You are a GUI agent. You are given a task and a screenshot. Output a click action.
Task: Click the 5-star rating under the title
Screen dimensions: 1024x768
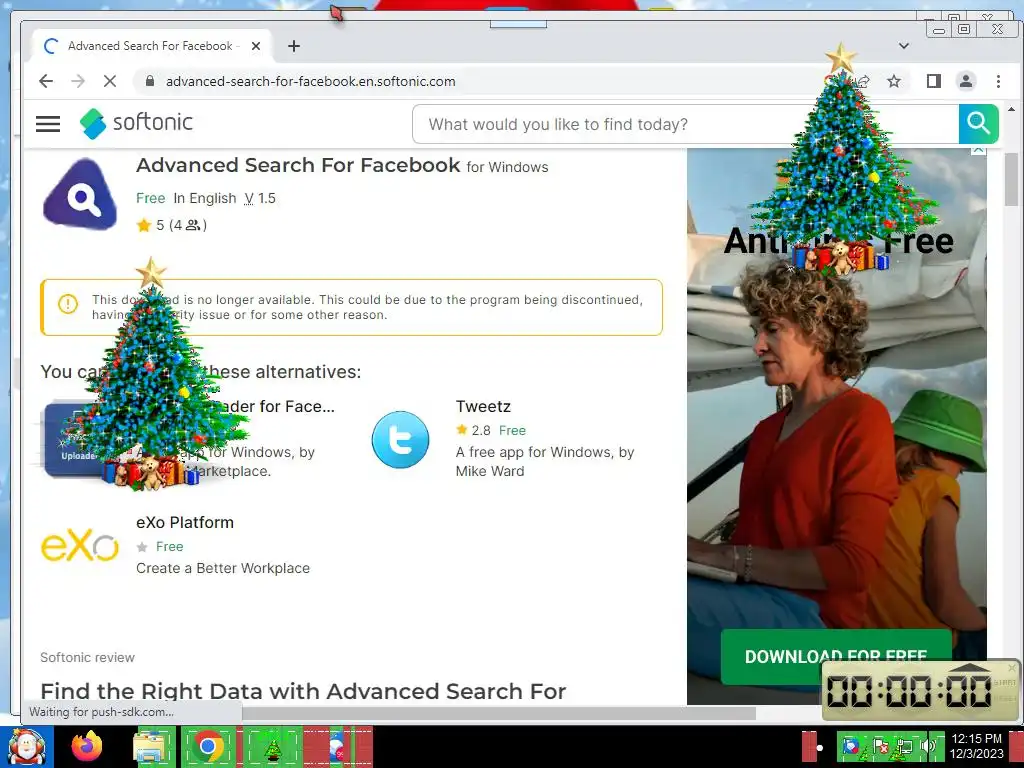171,225
